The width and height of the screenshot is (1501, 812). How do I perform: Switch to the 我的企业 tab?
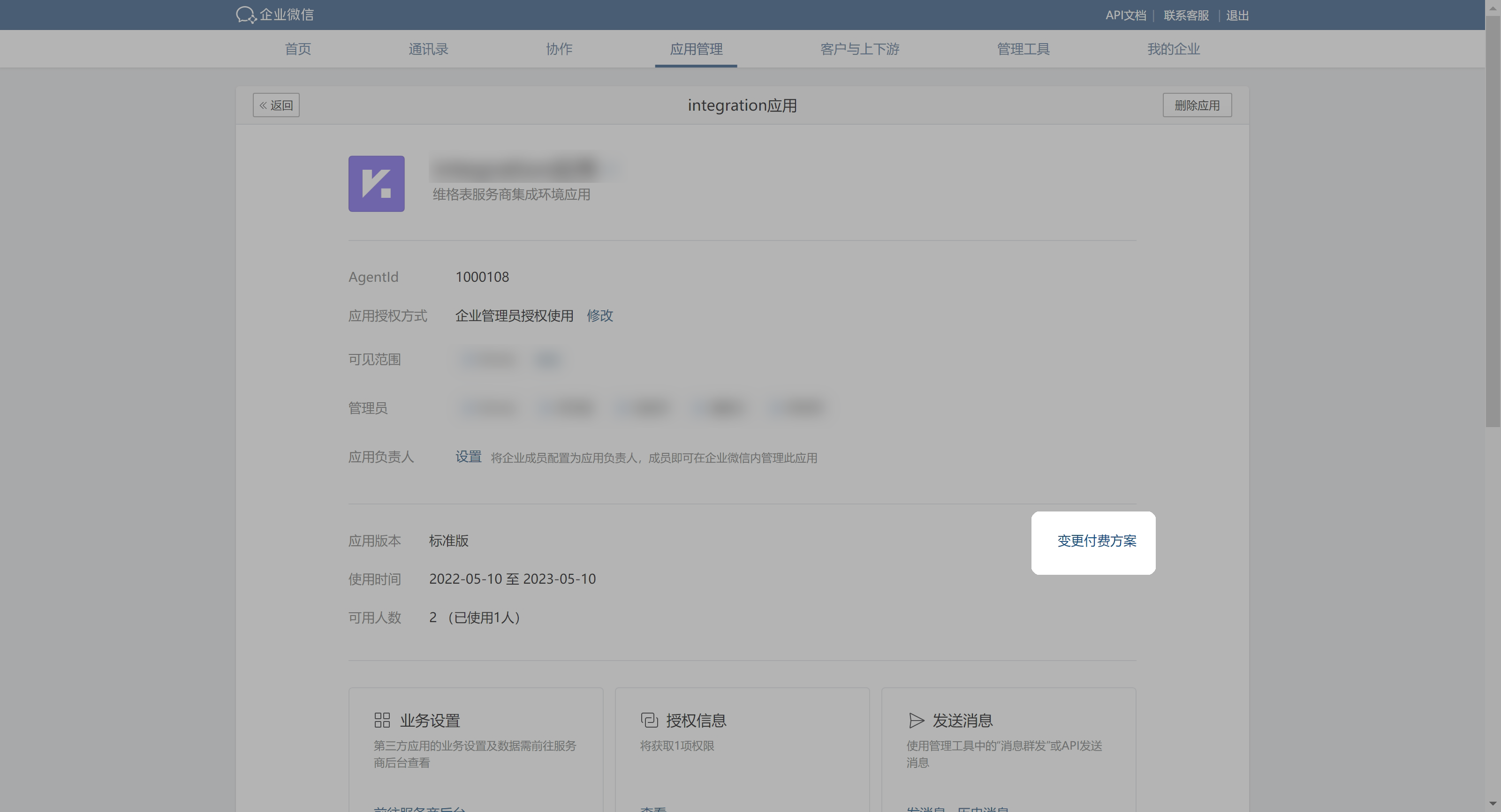1173,49
